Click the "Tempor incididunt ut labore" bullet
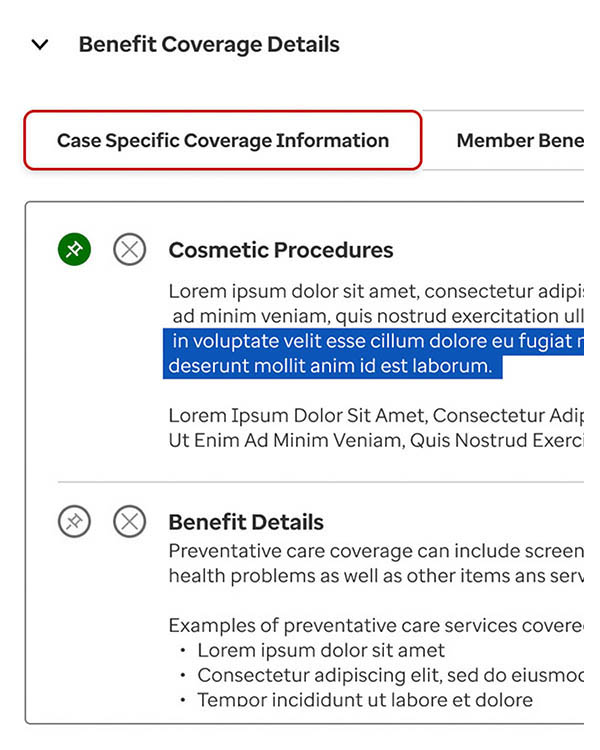 365,700
